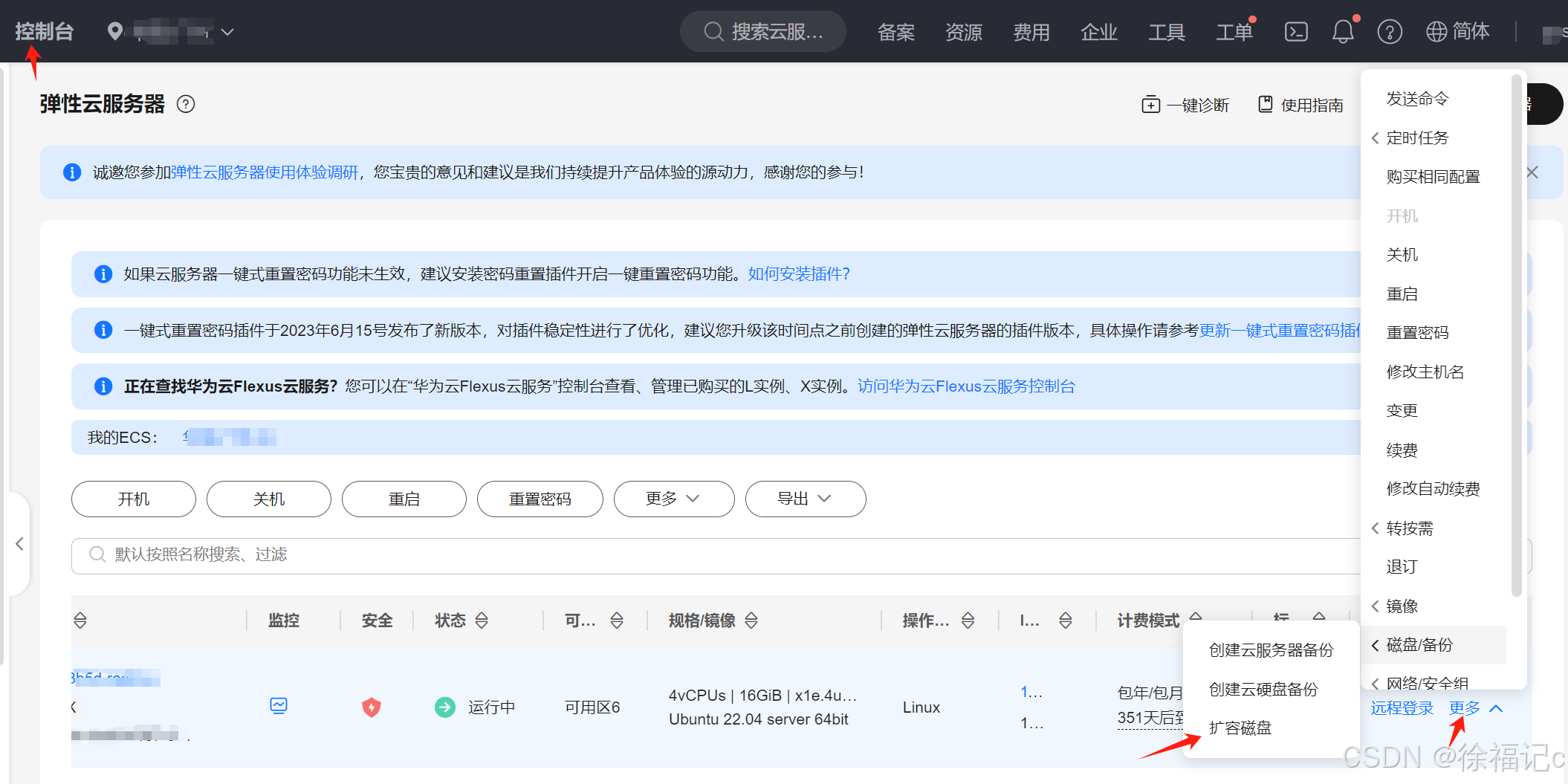Viewport: 1568px width, 784px height.
Task: Expand the 导出 dropdown
Action: 806,499
